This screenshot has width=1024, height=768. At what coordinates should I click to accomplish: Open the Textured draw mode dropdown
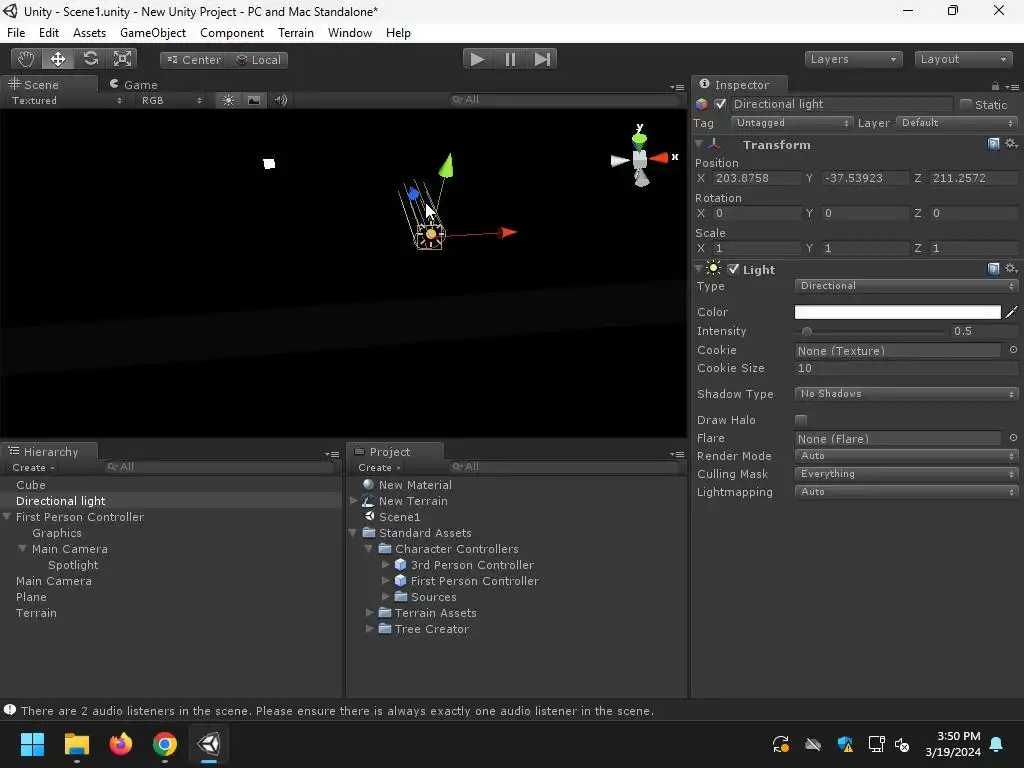(x=65, y=101)
